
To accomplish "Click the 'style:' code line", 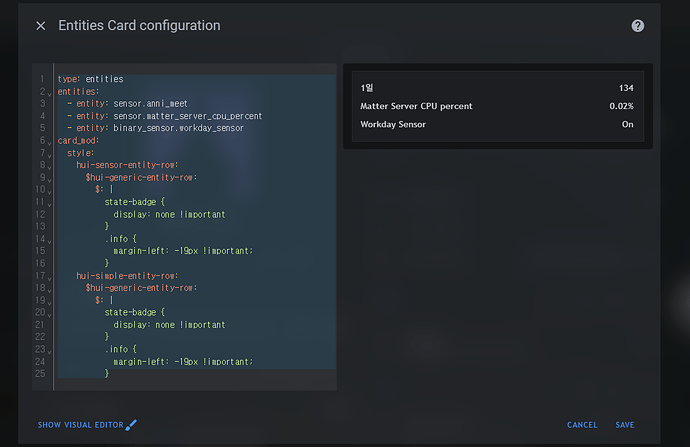I will click(81, 153).
